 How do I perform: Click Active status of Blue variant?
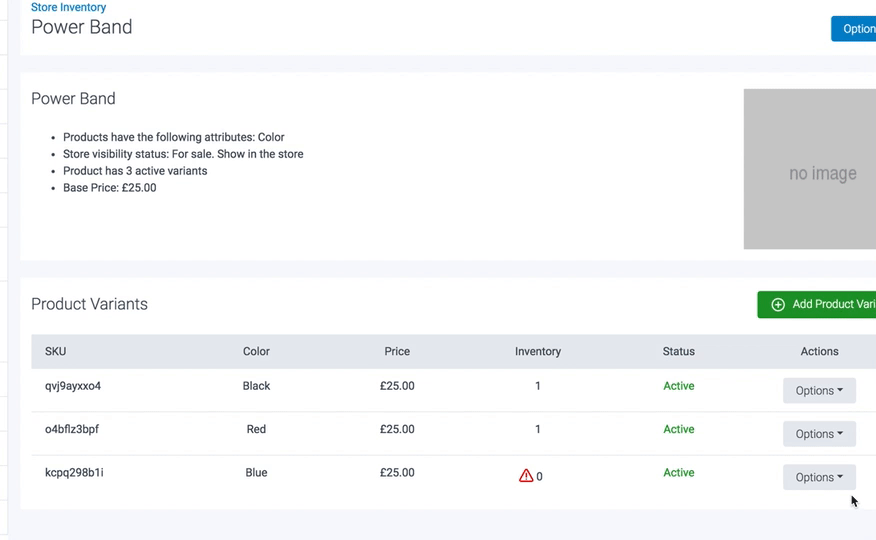click(x=678, y=473)
